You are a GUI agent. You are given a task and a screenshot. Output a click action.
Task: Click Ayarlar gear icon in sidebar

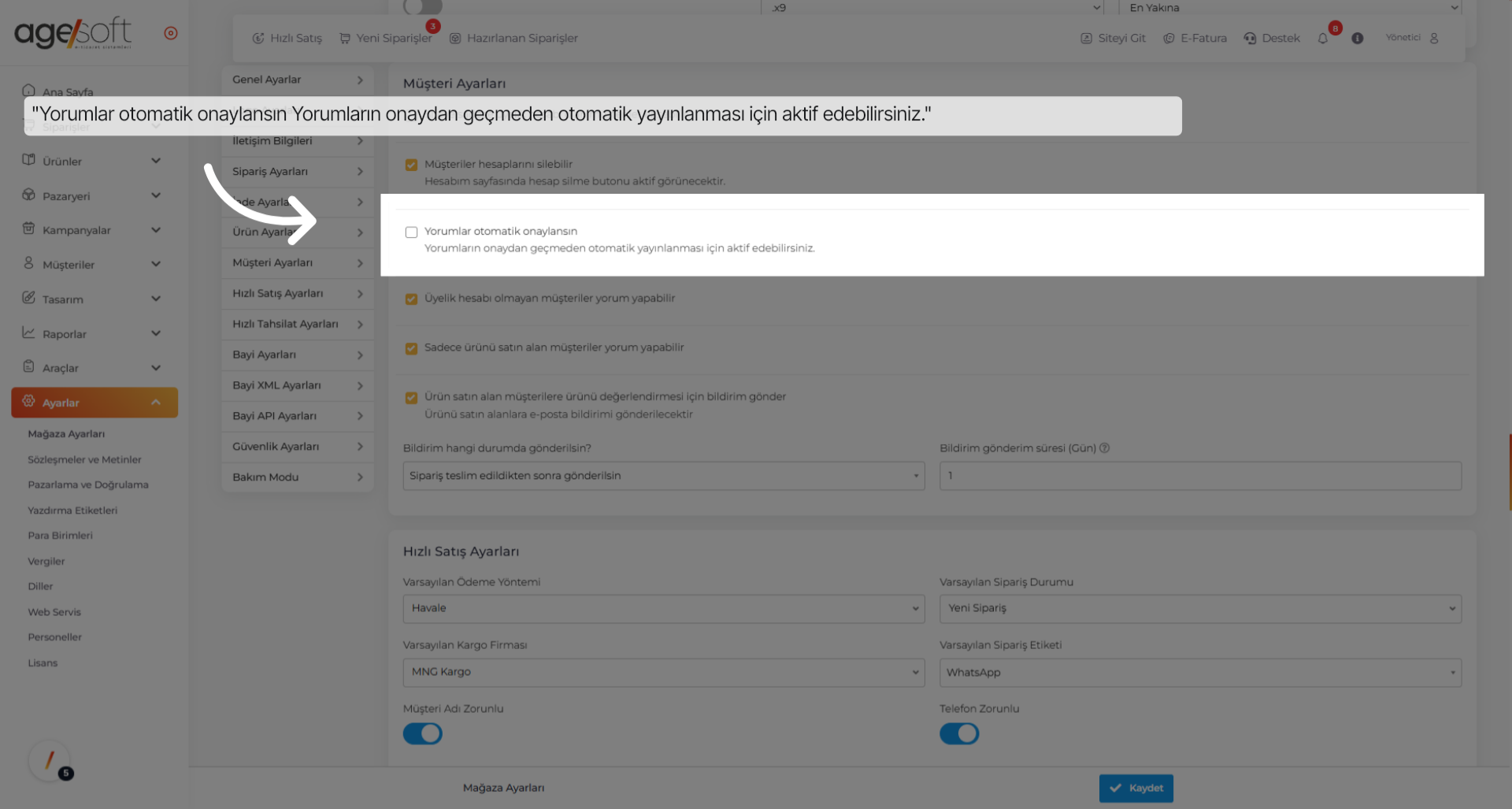pyautogui.click(x=29, y=401)
